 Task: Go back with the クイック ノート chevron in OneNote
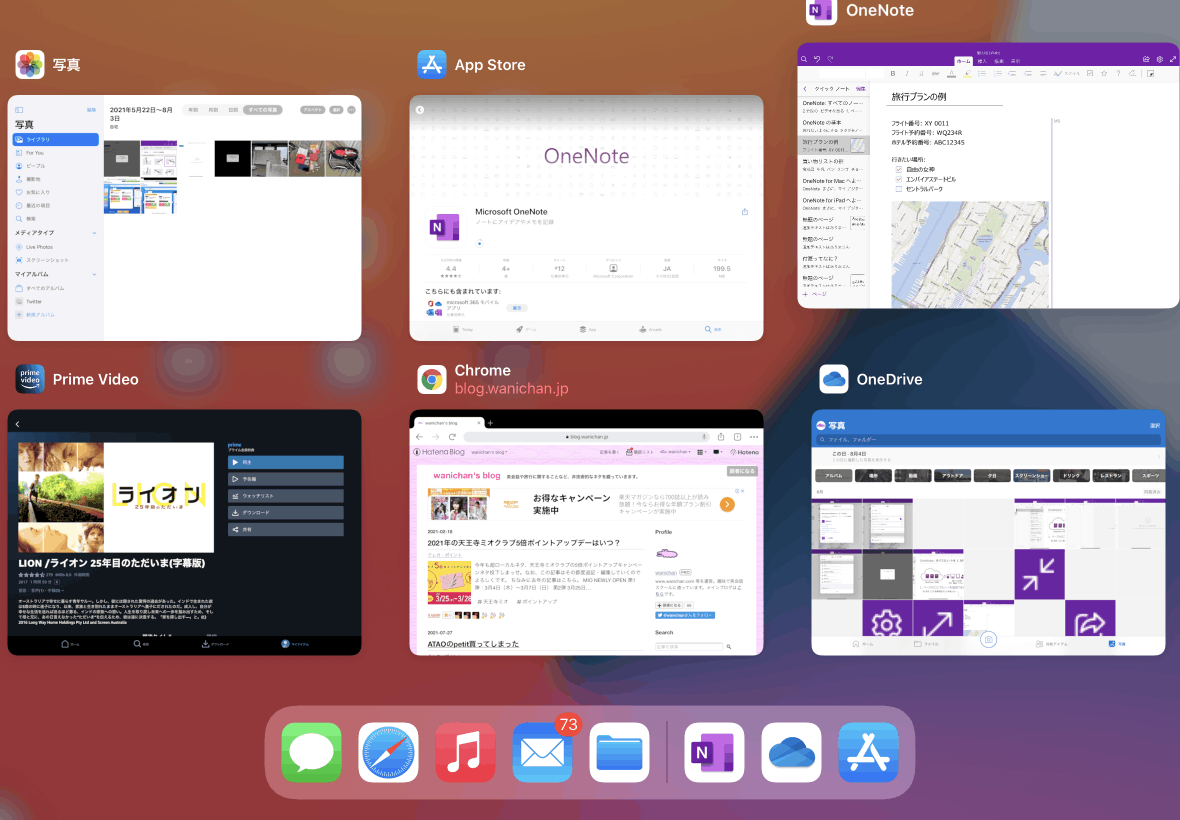point(805,89)
